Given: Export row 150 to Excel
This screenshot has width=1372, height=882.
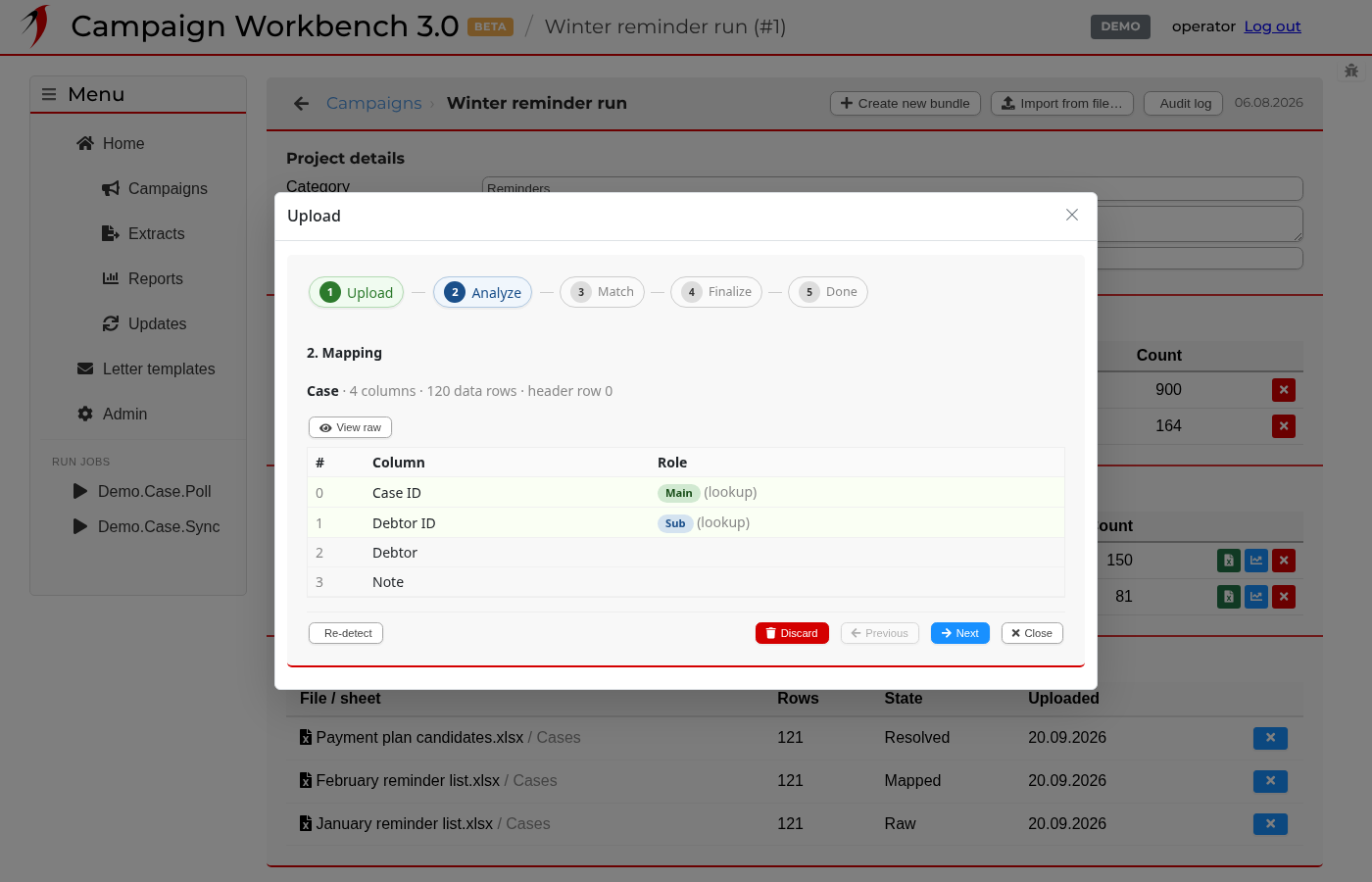Looking at the screenshot, I should pos(1229,561).
